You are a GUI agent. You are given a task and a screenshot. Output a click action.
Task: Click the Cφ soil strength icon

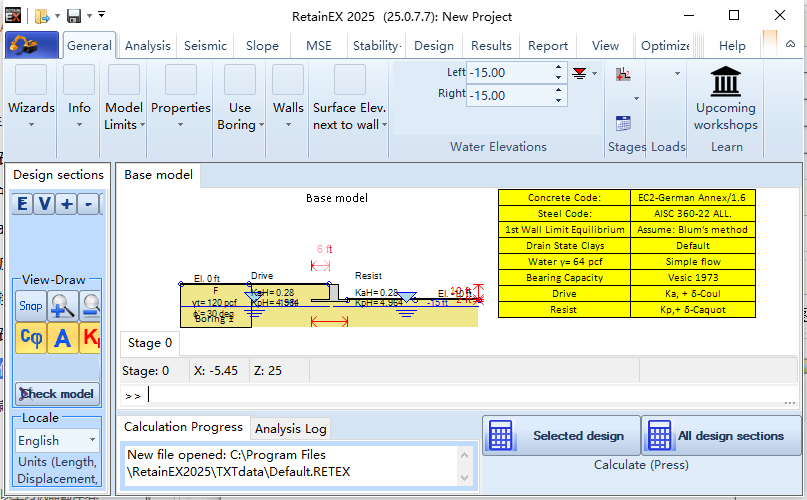coord(30,338)
